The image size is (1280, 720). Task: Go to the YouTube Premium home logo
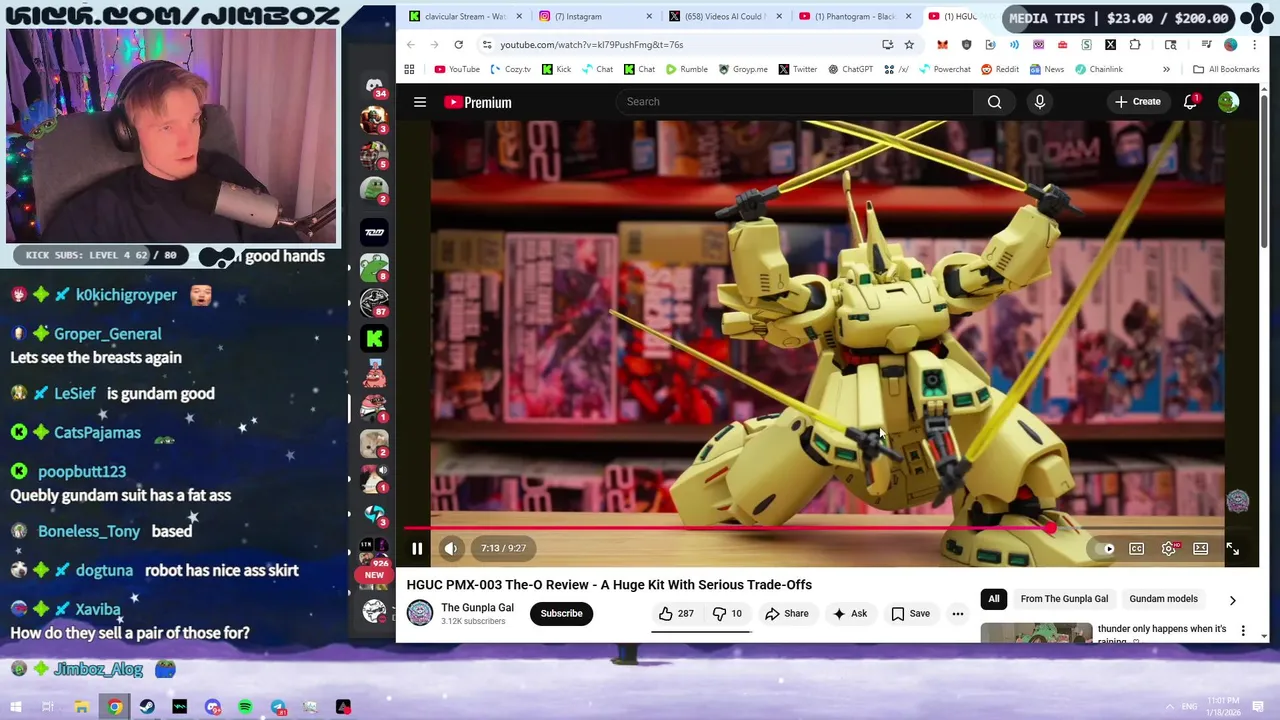[x=478, y=102]
